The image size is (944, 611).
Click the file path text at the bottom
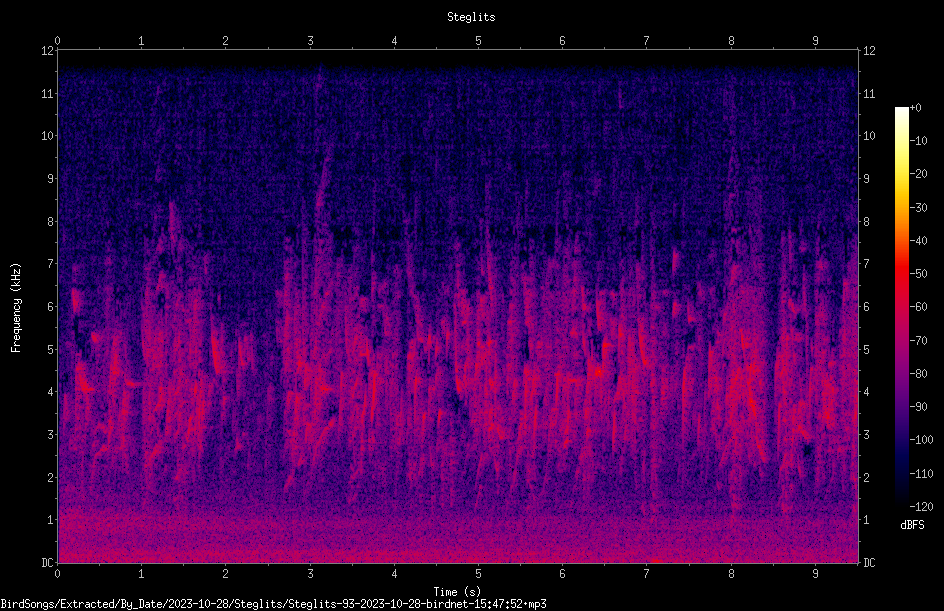coord(273,604)
